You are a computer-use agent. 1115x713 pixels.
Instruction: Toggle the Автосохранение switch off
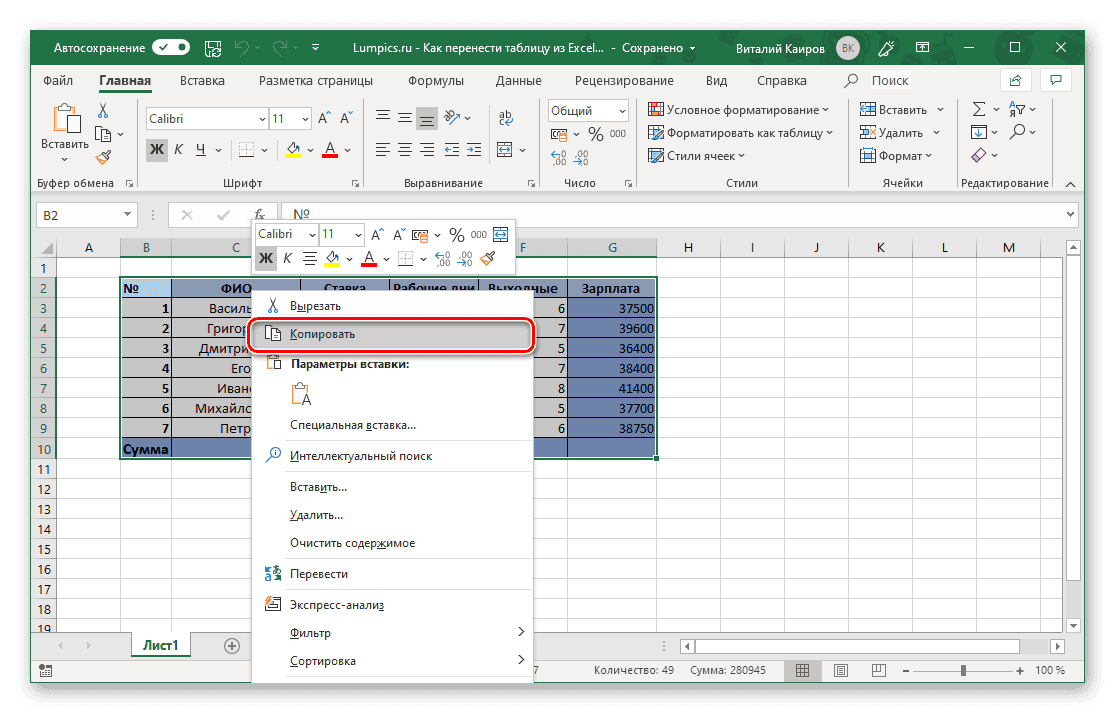pyautogui.click(x=170, y=47)
